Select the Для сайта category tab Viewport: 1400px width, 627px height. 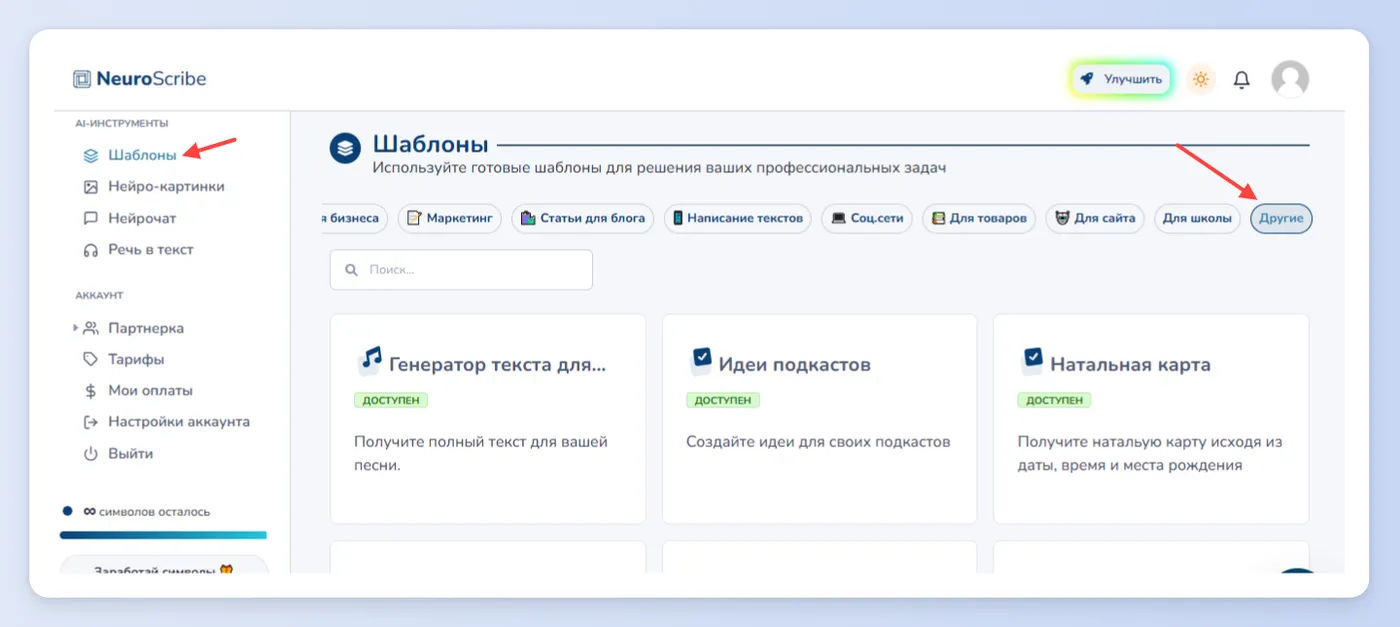(1095, 218)
